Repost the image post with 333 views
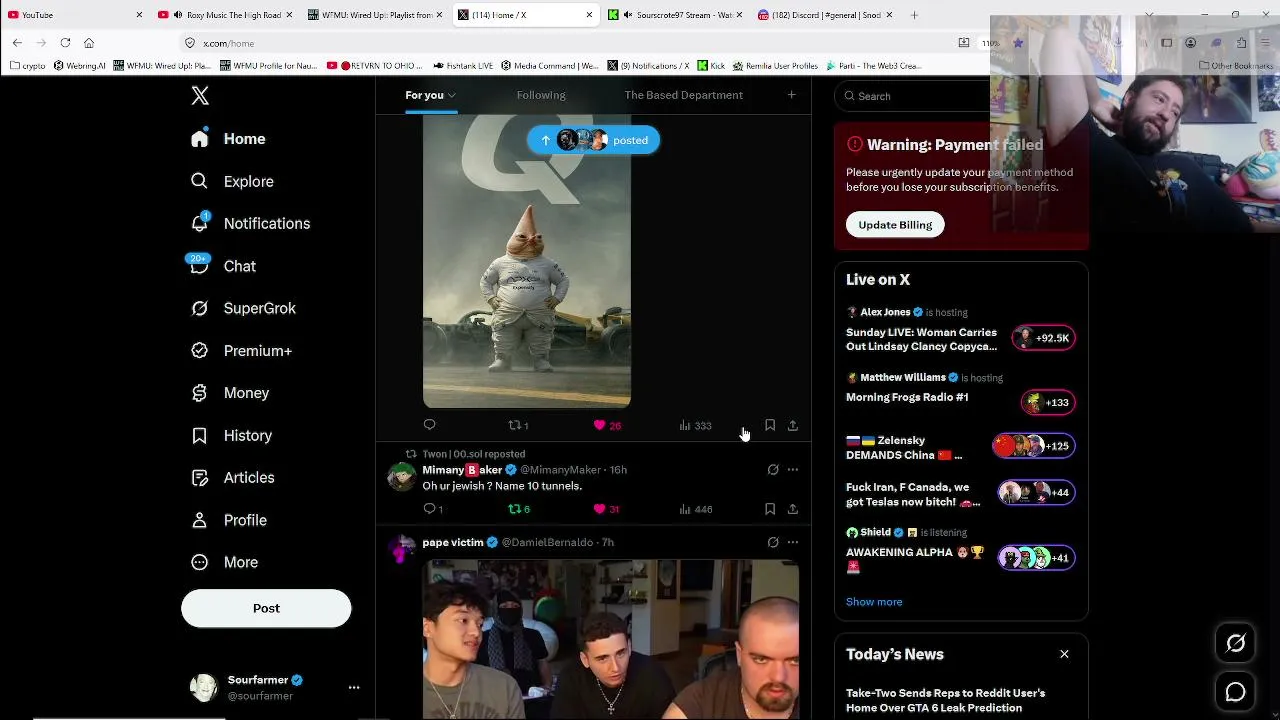The image size is (1280, 720). tap(518, 425)
